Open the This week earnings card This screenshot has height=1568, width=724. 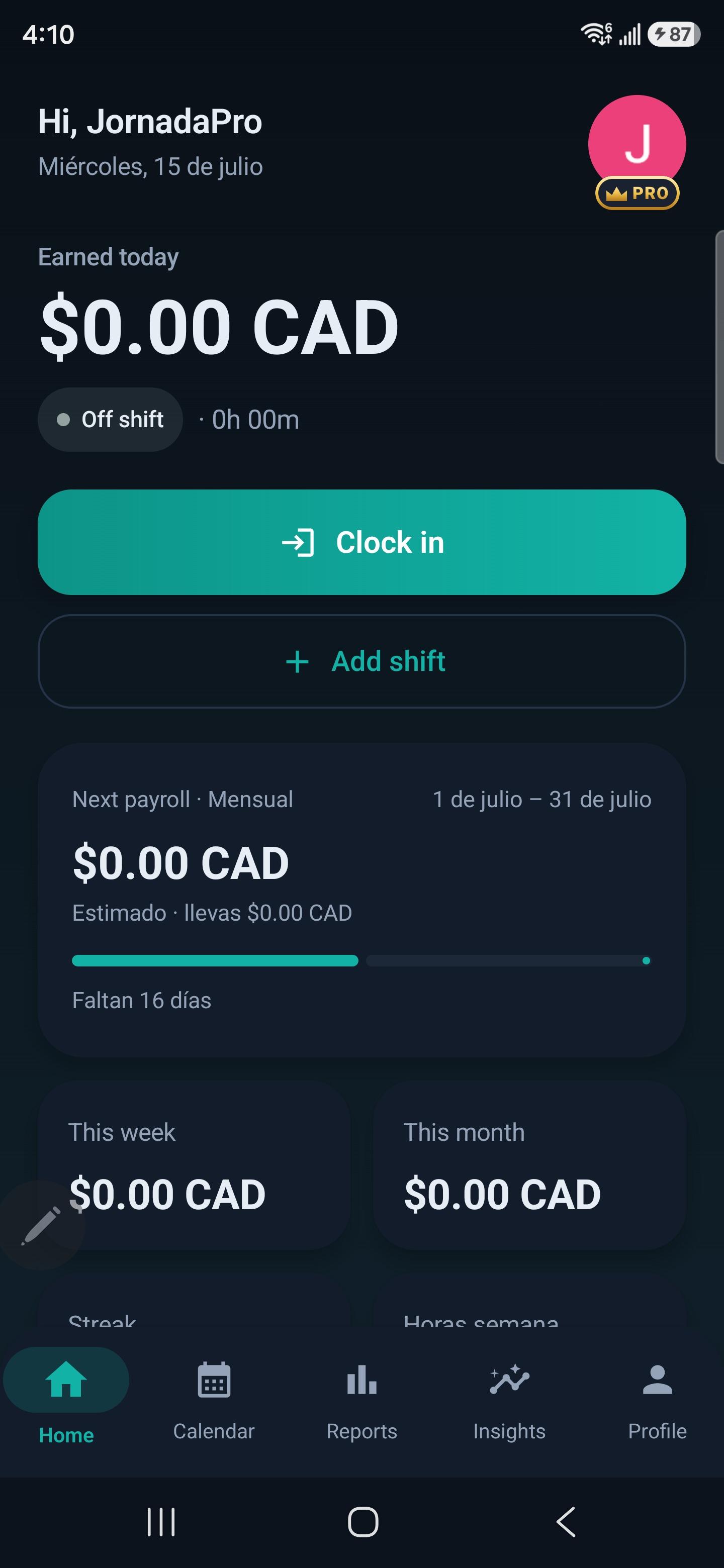coord(194,1165)
